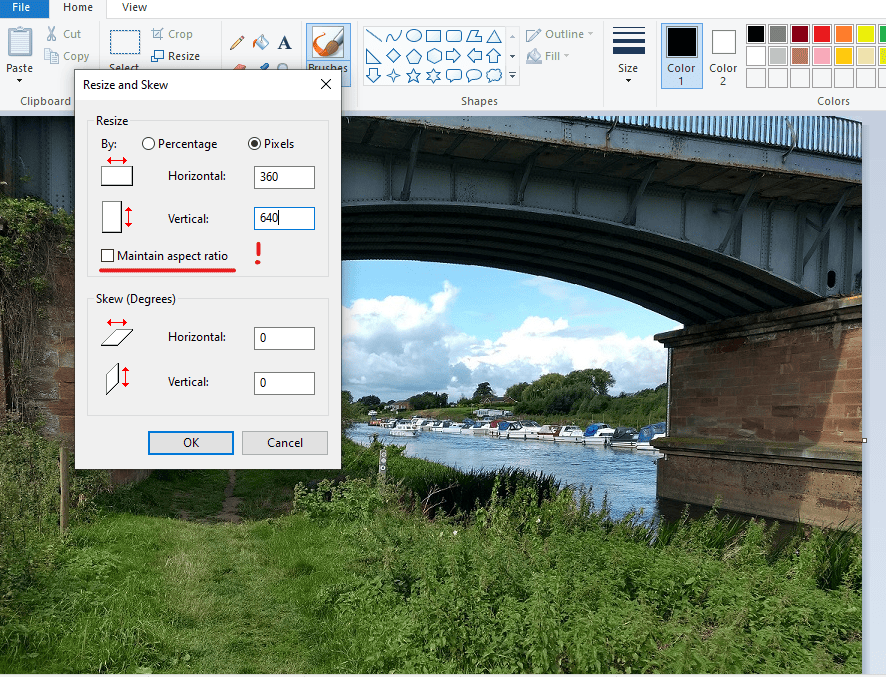Image resolution: width=886 pixels, height=677 pixels.
Task: Select the Fill with color bucket tool
Action: 260,42
